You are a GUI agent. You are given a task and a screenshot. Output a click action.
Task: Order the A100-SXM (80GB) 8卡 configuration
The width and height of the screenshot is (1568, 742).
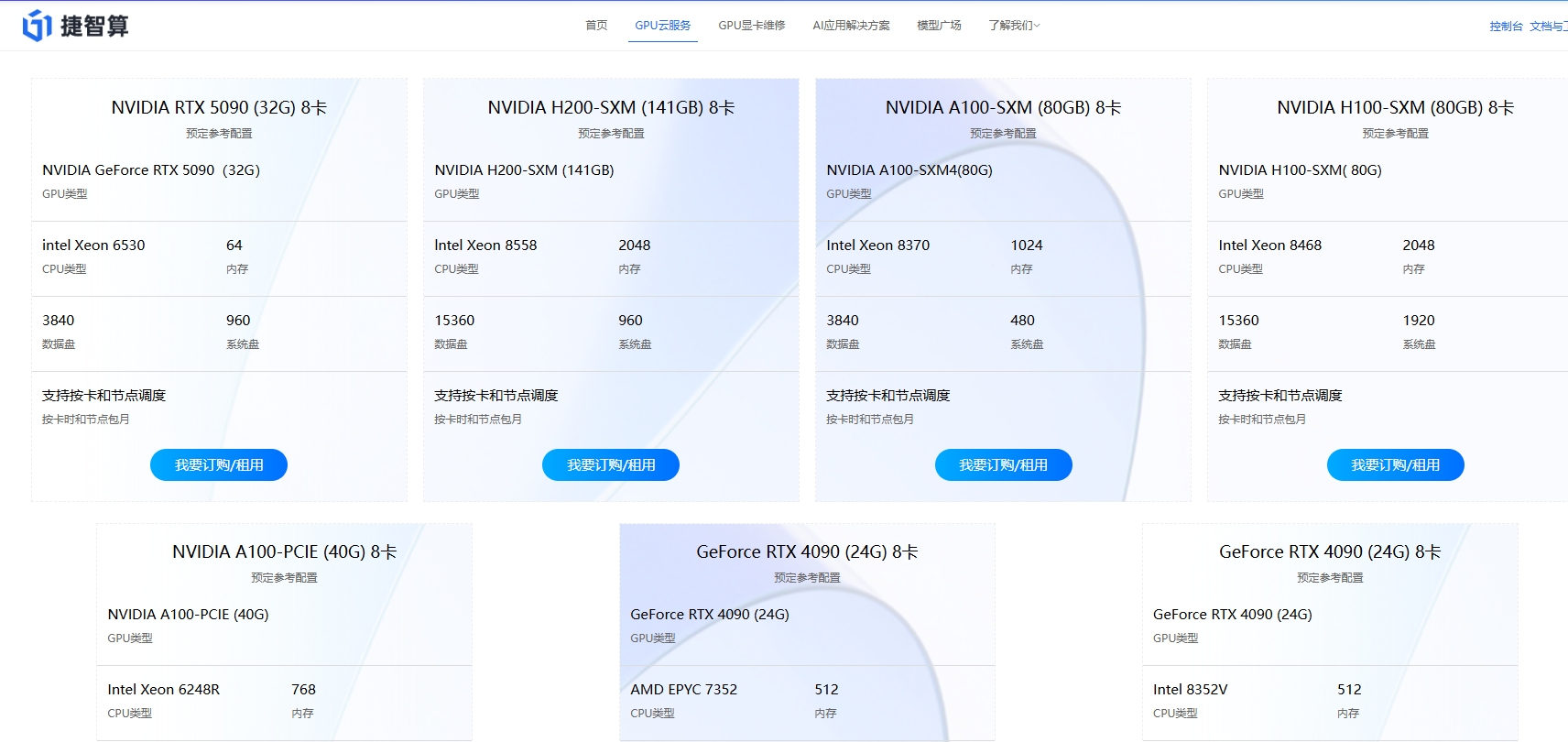pyautogui.click(x=1003, y=465)
